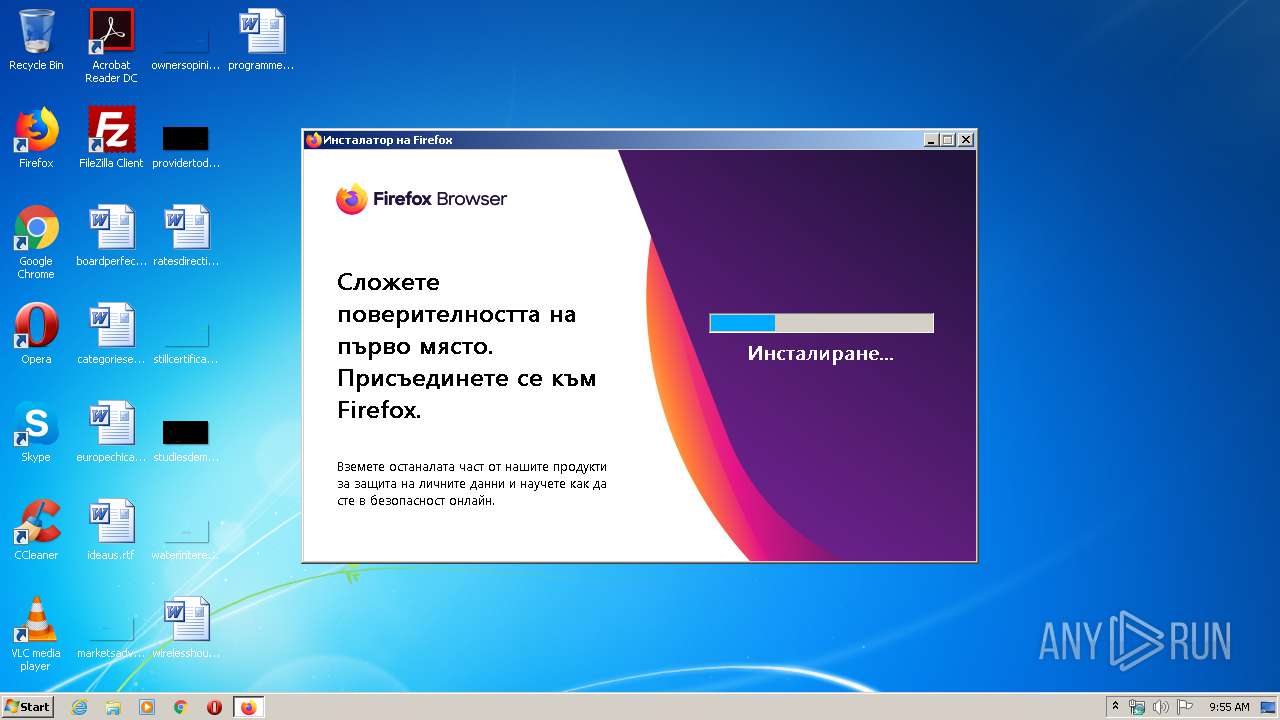Screen dimensions: 1280x720
Task: Open europechica... Word document
Action: coord(111,432)
